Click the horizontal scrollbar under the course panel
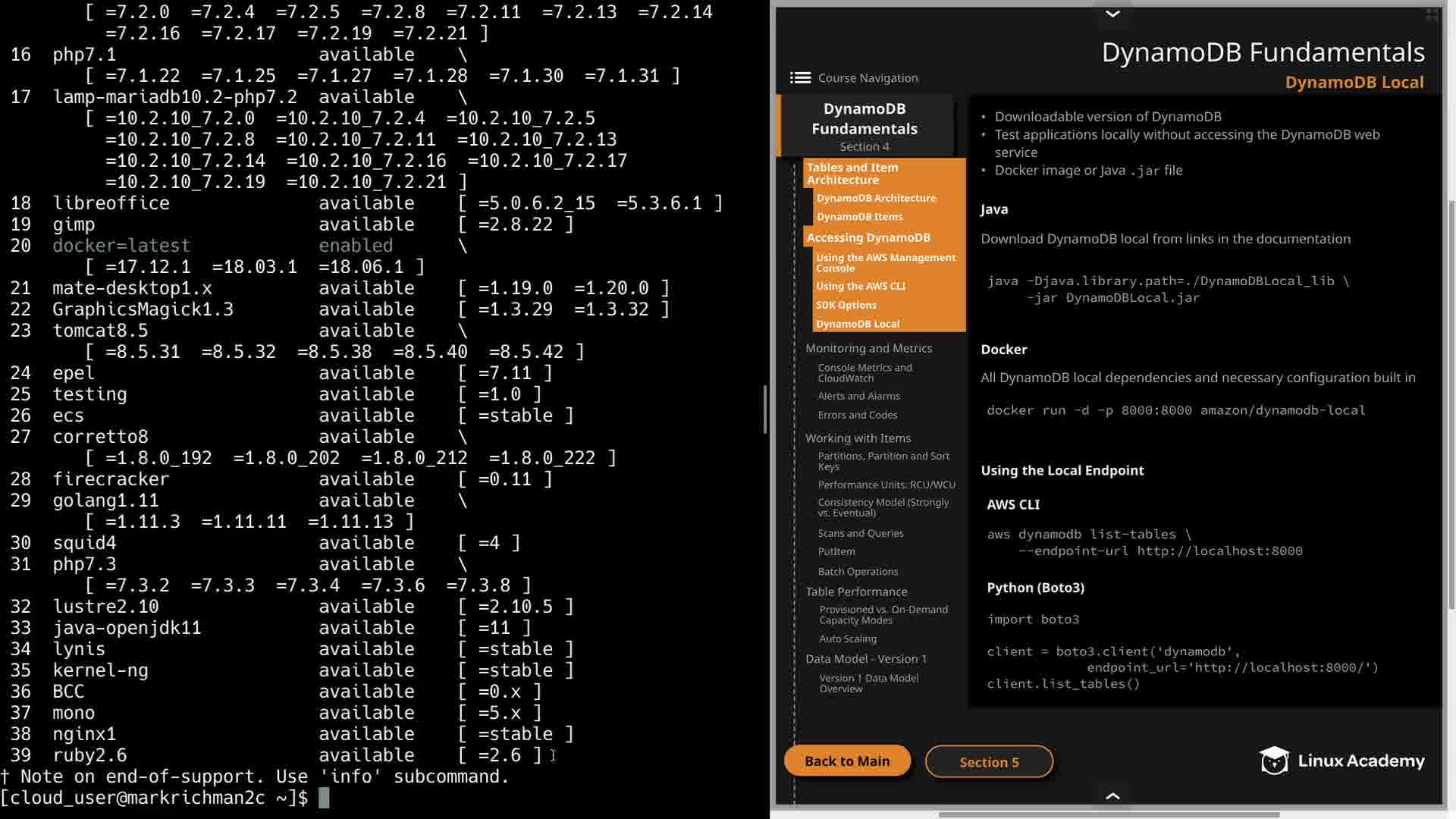1456x819 pixels. tap(1109, 814)
